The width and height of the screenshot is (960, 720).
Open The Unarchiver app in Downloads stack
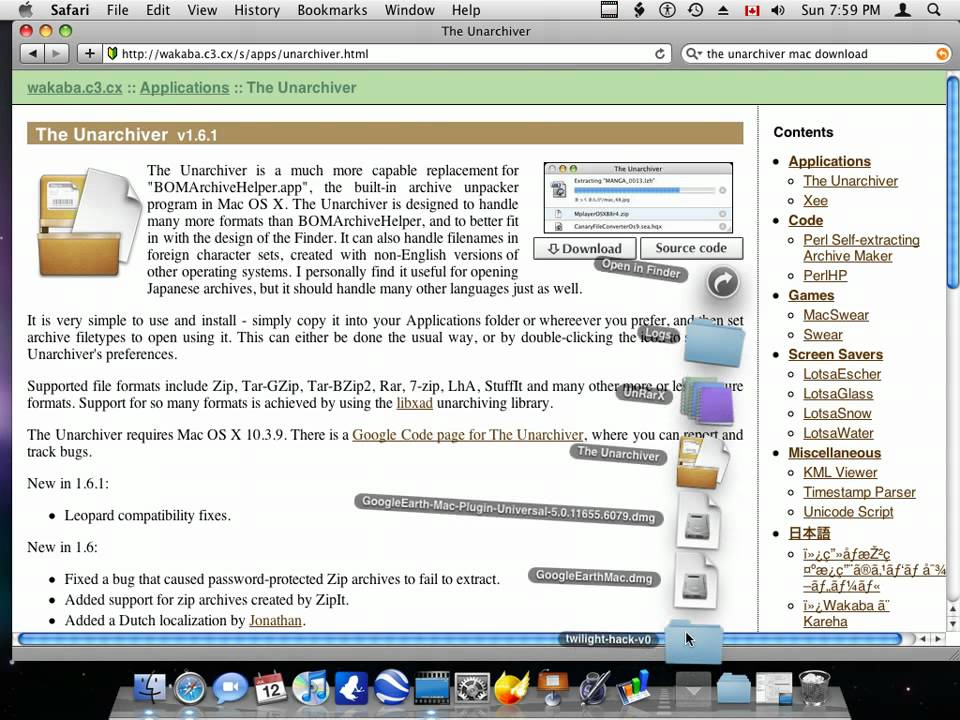tap(702, 462)
